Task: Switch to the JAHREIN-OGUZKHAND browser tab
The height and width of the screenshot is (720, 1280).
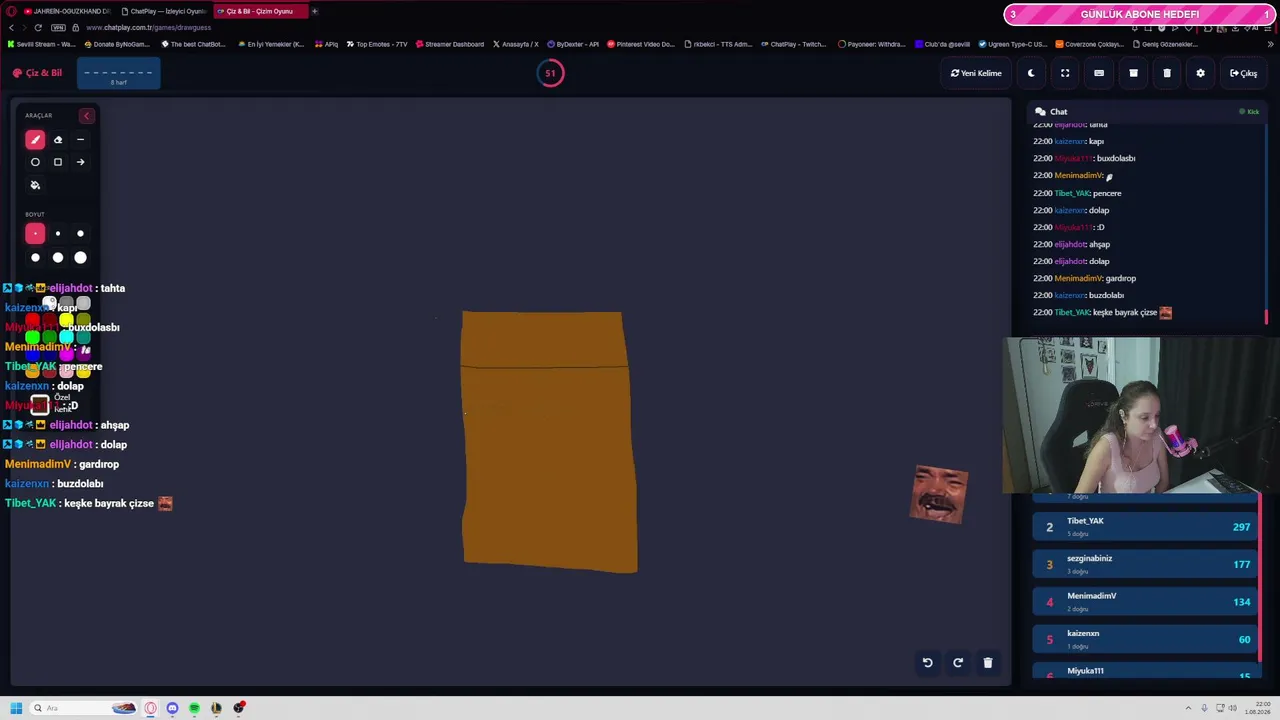Action: (66, 11)
